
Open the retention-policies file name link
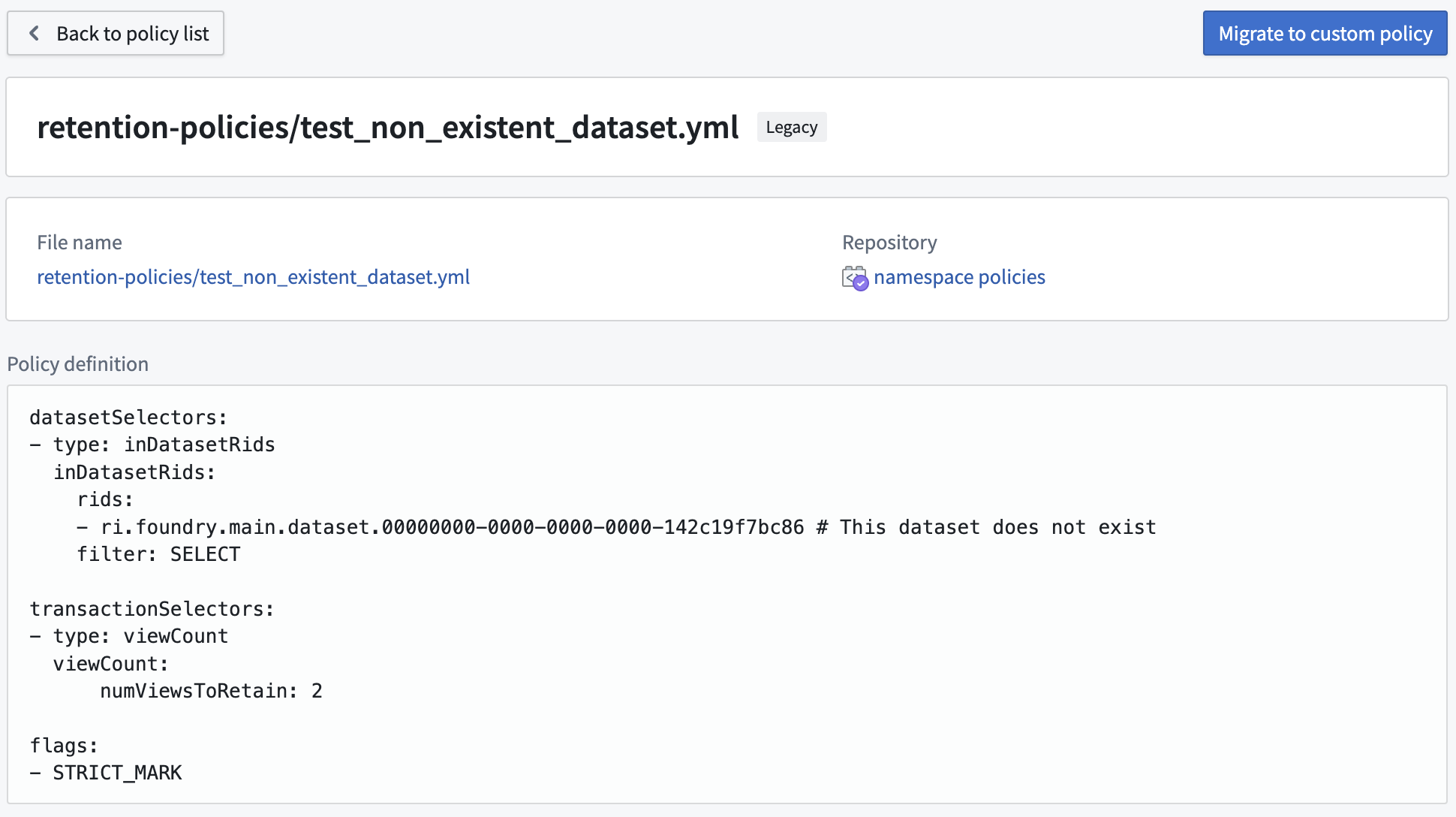254,277
